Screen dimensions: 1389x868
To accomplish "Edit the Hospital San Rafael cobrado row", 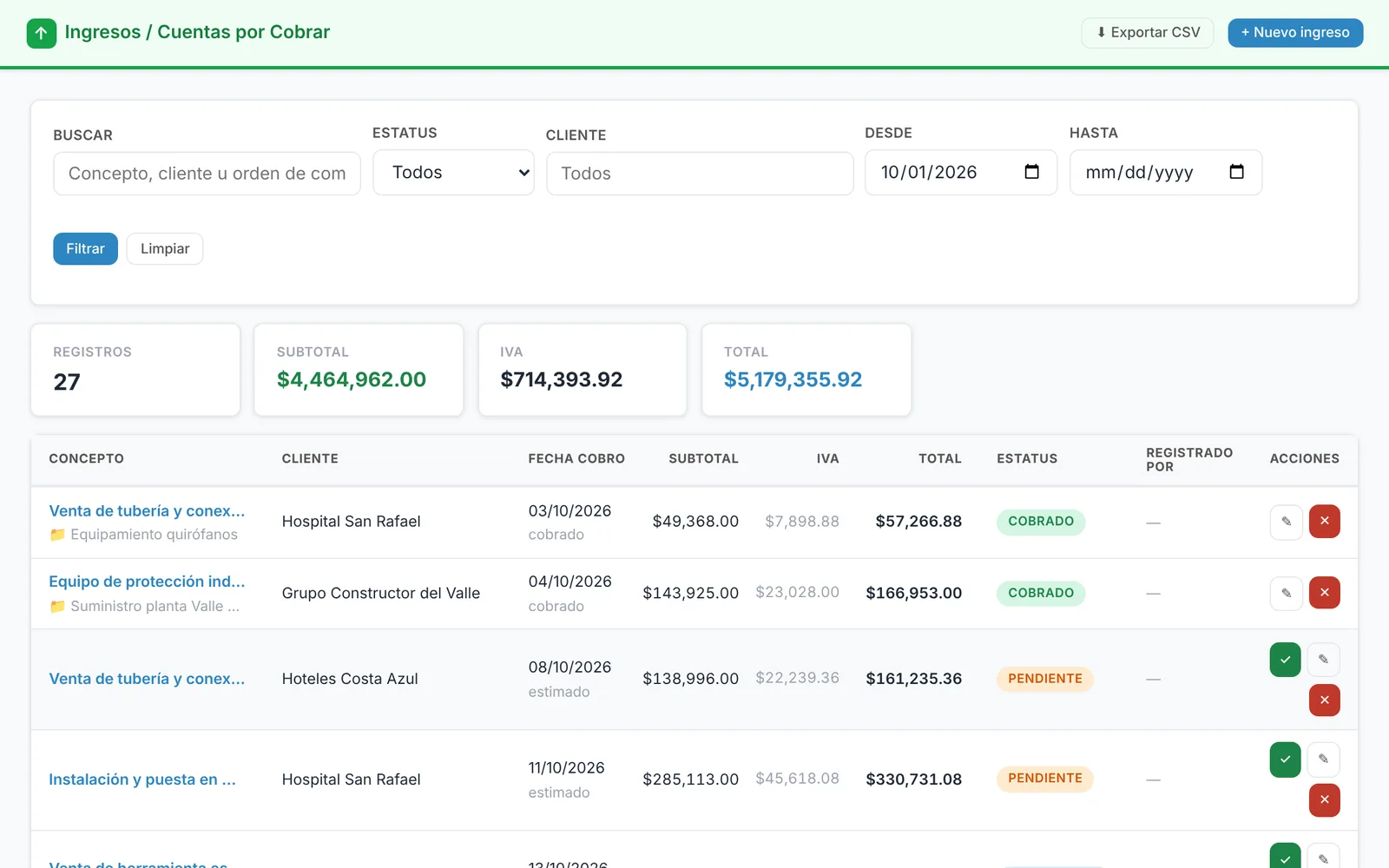I will coord(1286,522).
